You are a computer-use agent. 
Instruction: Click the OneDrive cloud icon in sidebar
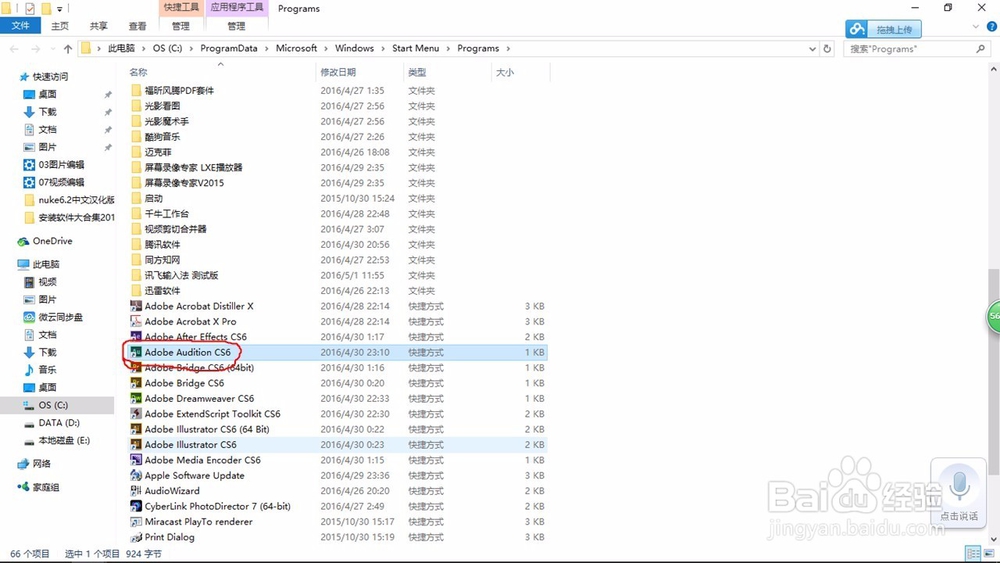coord(24,242)
